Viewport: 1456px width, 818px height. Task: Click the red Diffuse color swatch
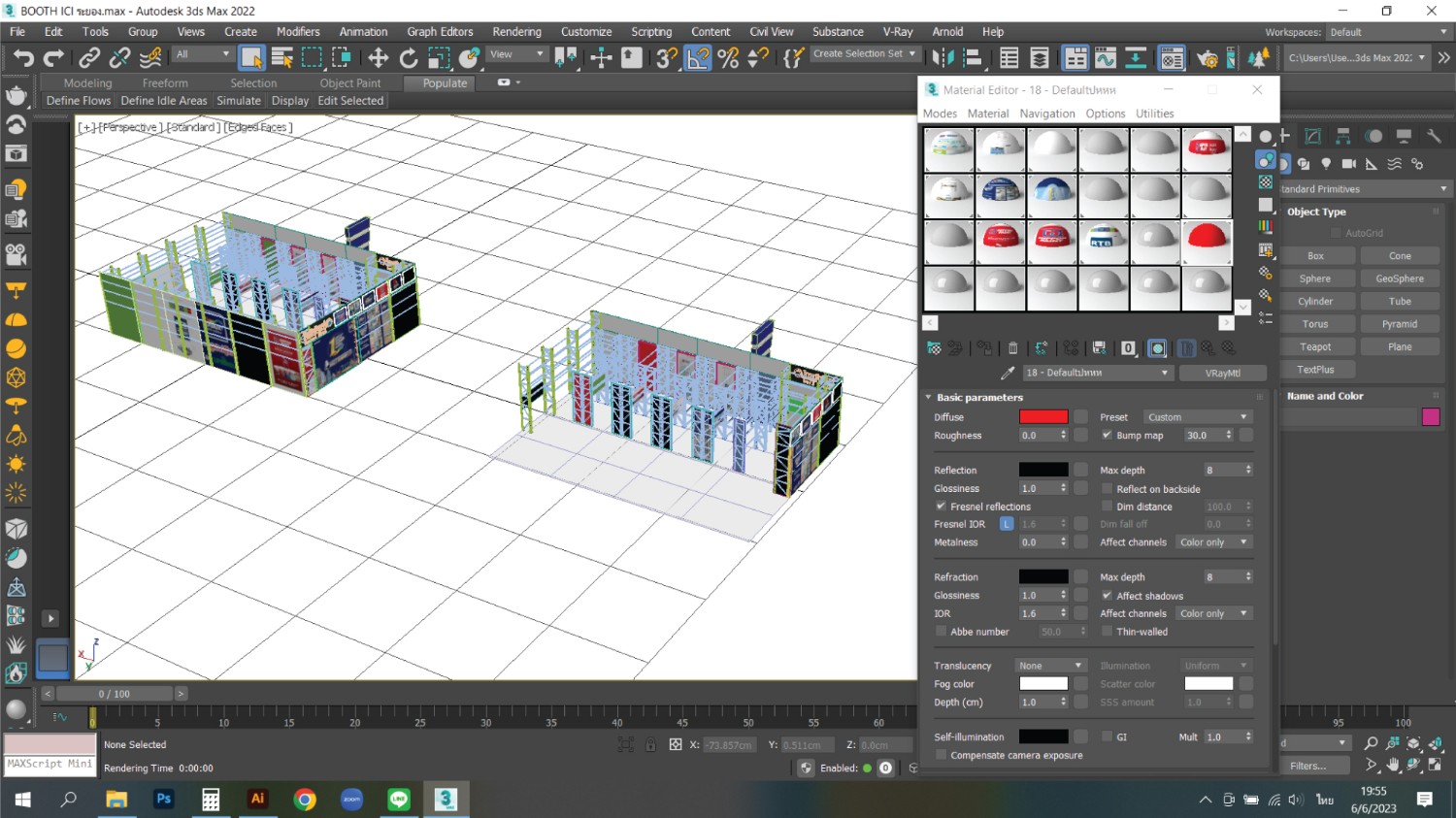coord(1043,417)
